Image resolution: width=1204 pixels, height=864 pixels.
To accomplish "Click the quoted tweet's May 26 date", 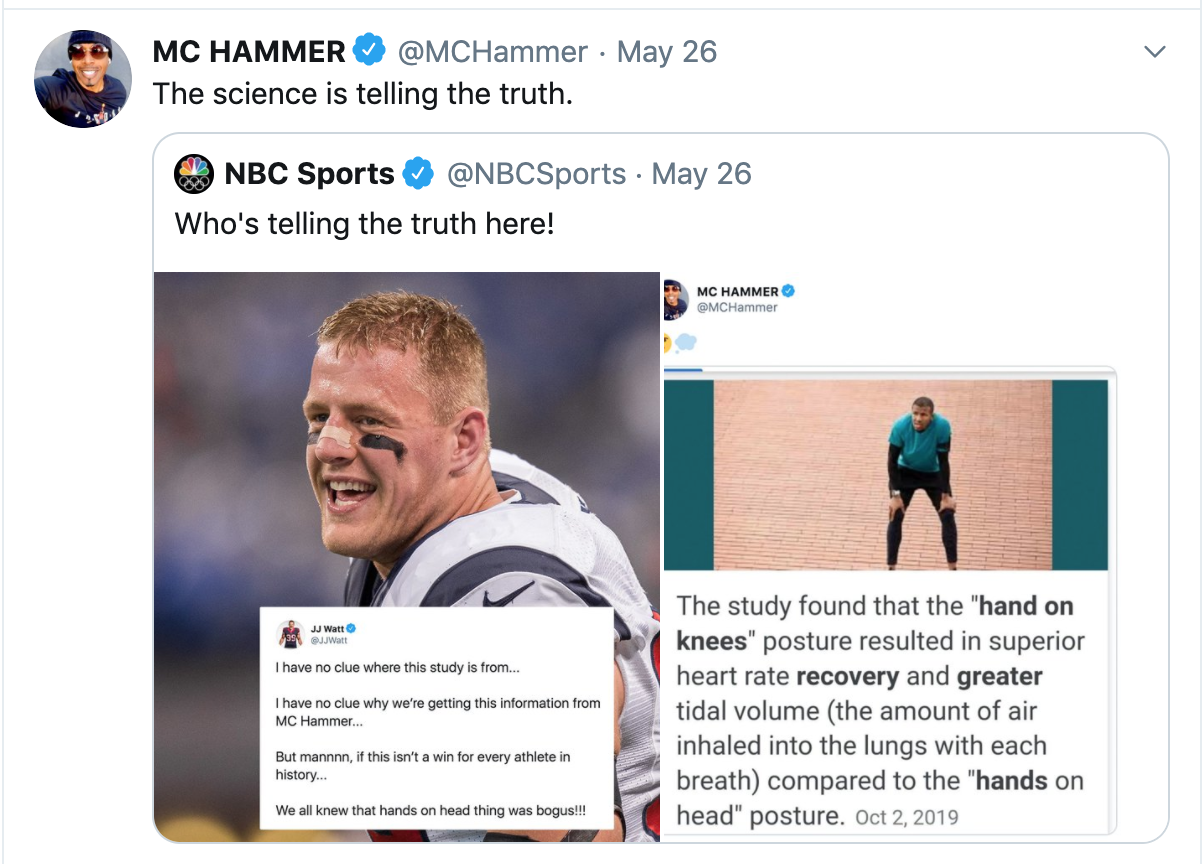I will [x=701, y=174].
